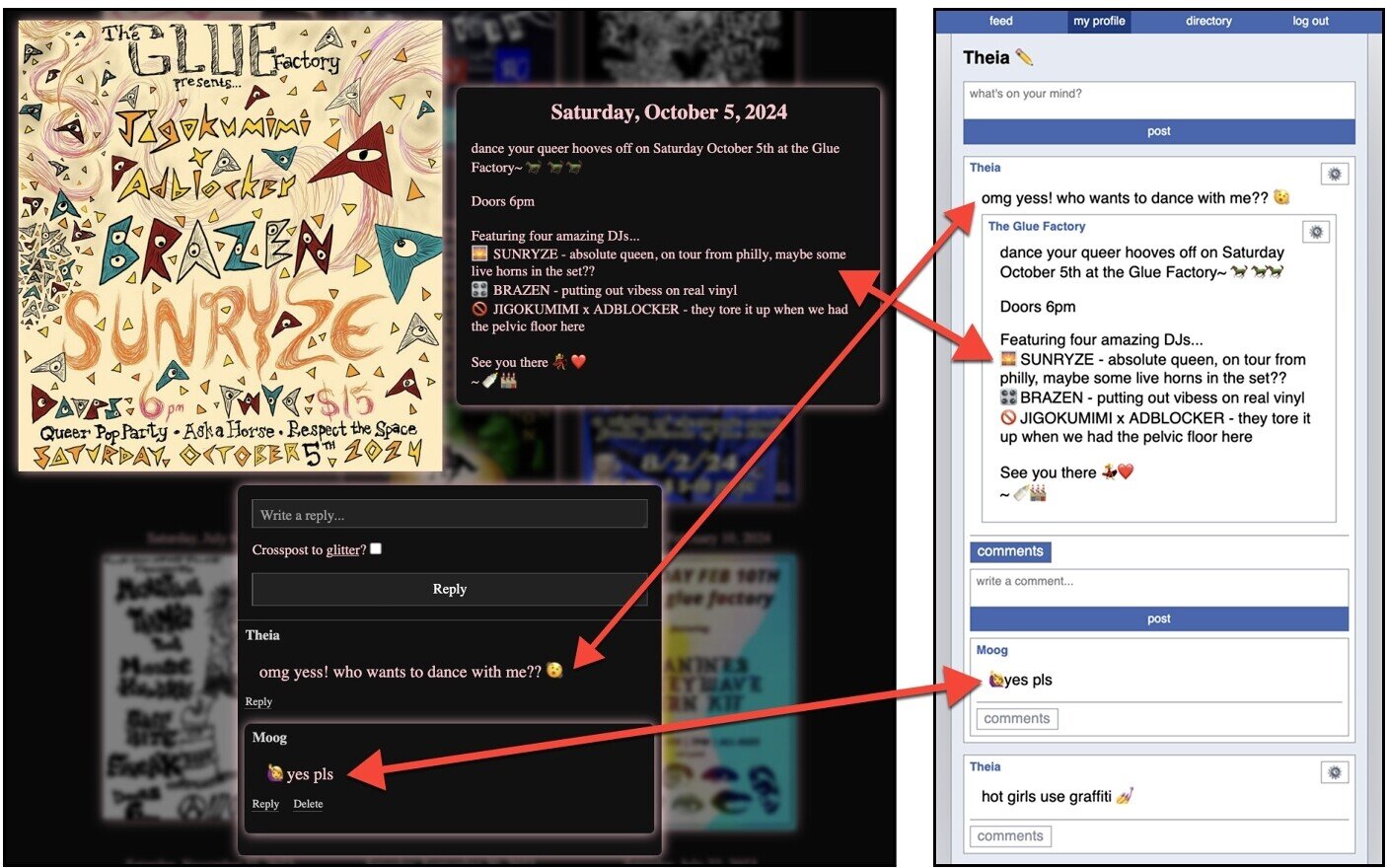The width and height of the screenshot is (1387, 868).
Task: Click Reply under Theia's 'omg yess' comment
Action: [257, 701]
